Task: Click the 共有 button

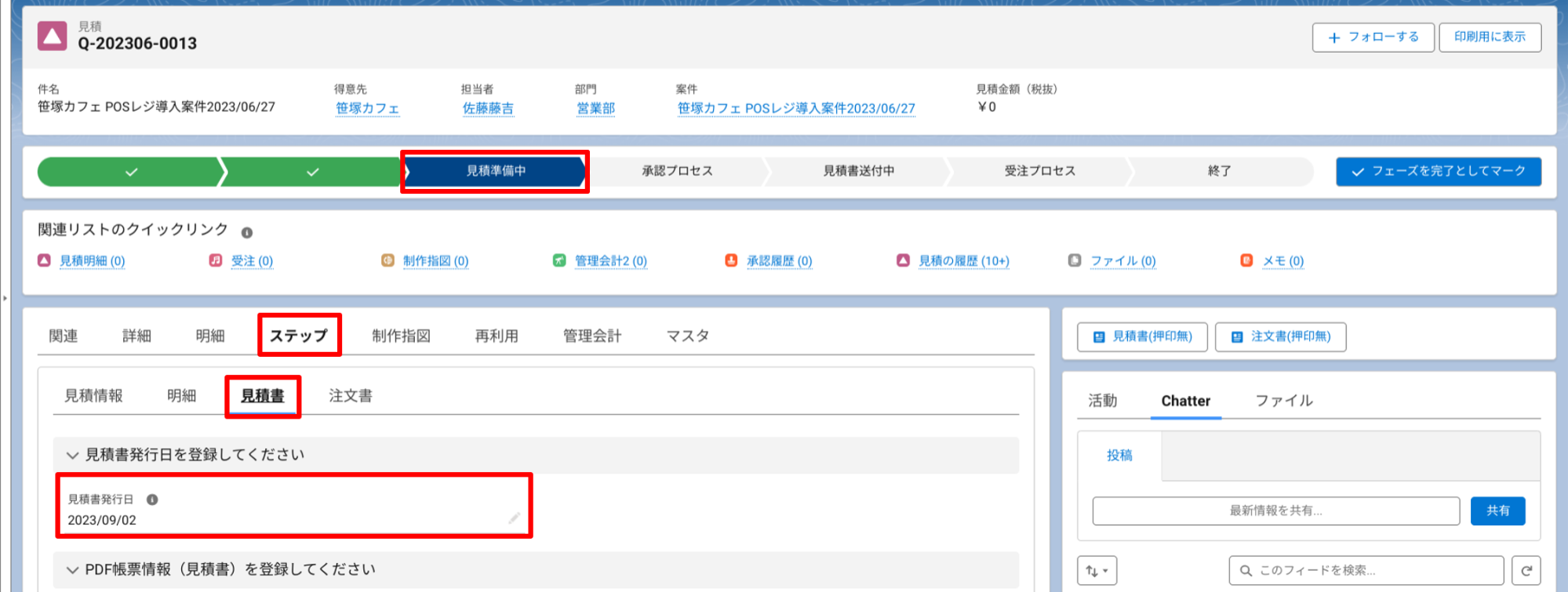Action: coord(1497,510)
